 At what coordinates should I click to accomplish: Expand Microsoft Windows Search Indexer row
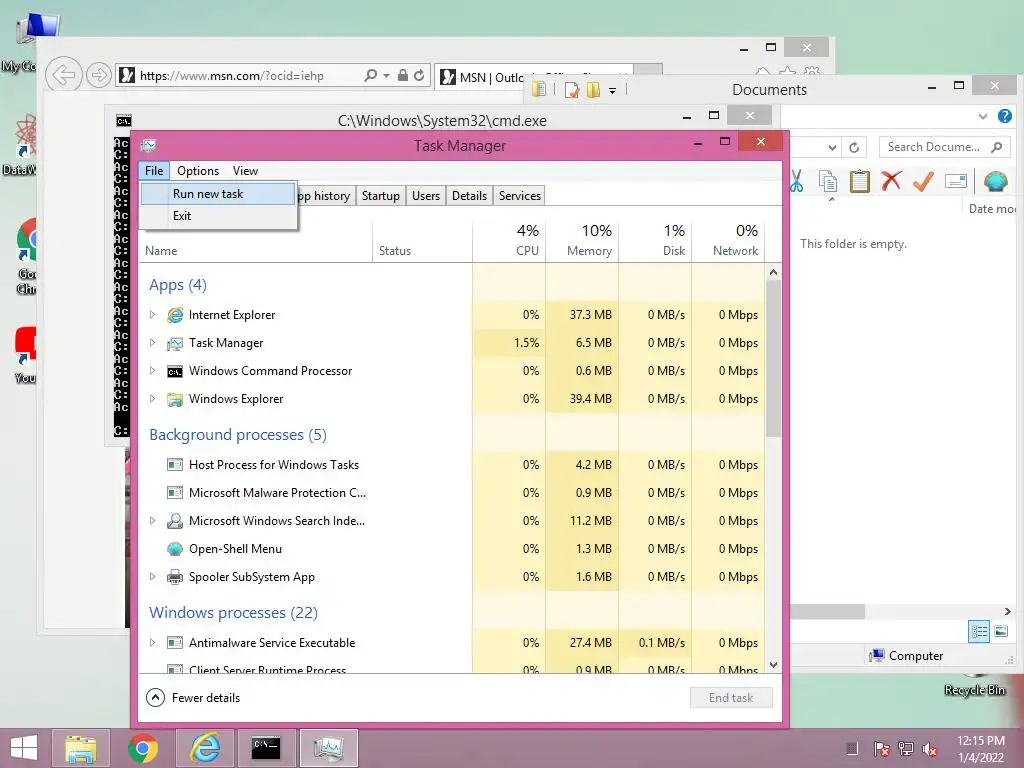click(x=152, y=521)
